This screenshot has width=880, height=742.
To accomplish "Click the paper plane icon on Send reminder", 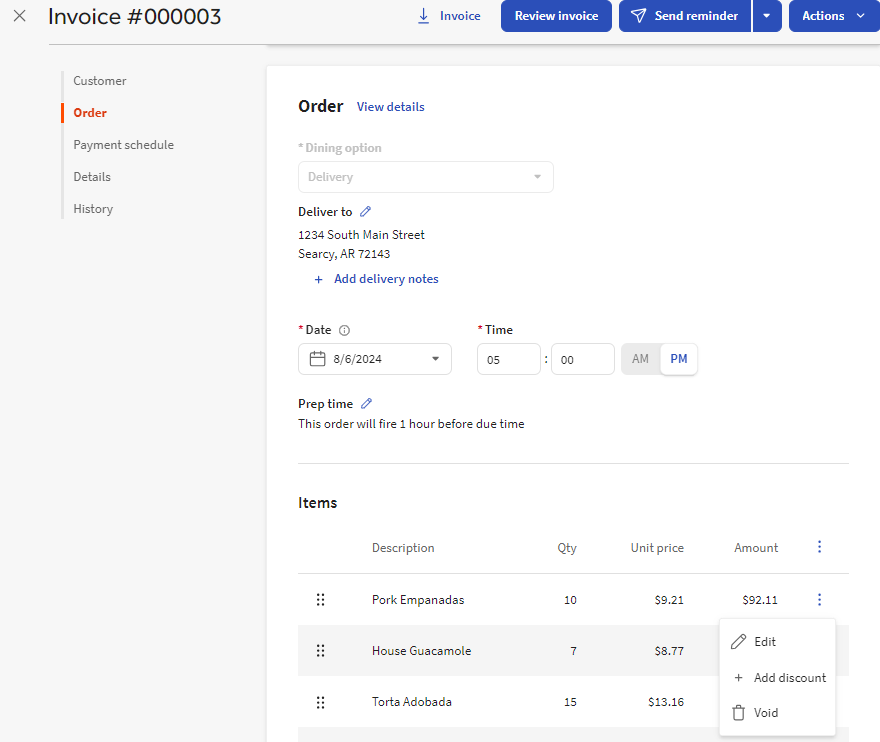I will (640, 15).
